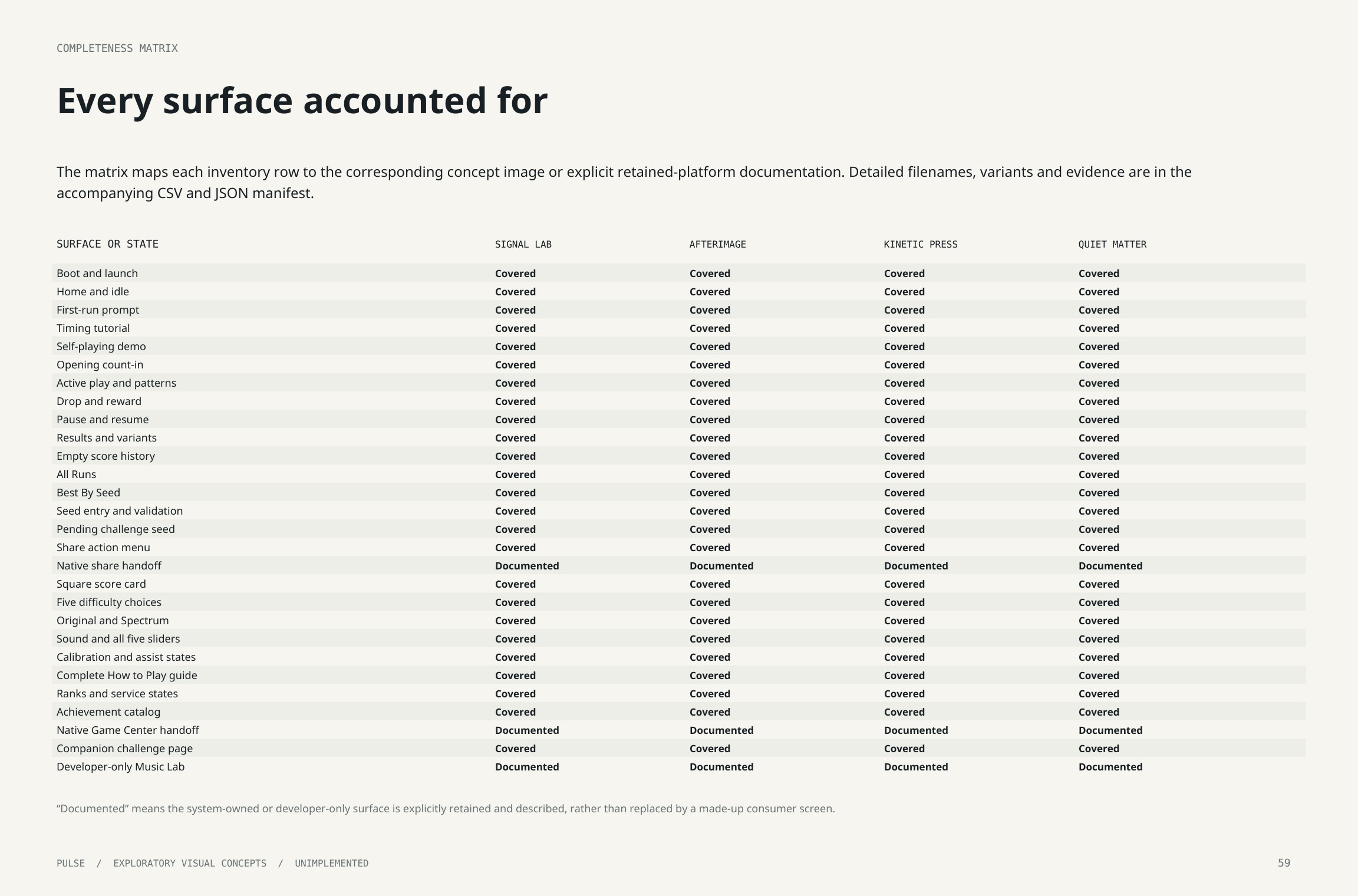Click Quiet Matter 'Documented' for Native share handoff

coord(1110,566)
